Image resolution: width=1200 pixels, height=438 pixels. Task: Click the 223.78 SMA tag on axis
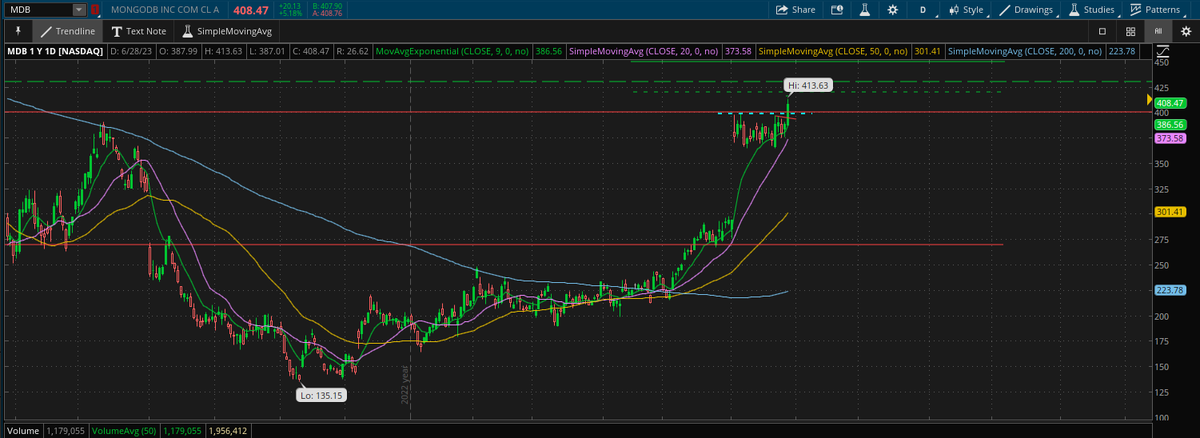(x=1169, y=290)
